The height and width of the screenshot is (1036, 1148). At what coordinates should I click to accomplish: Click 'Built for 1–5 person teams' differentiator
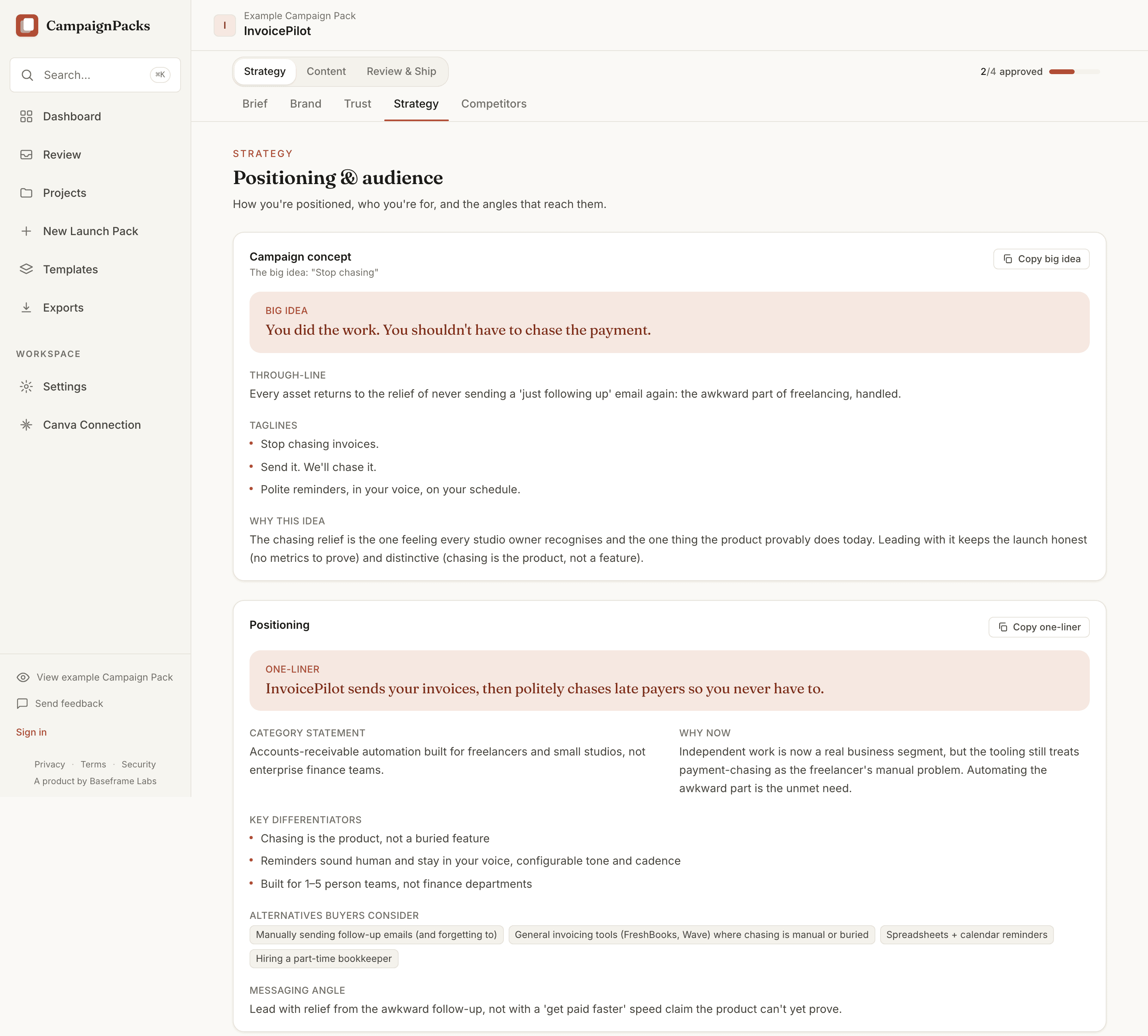click(396, 884)
